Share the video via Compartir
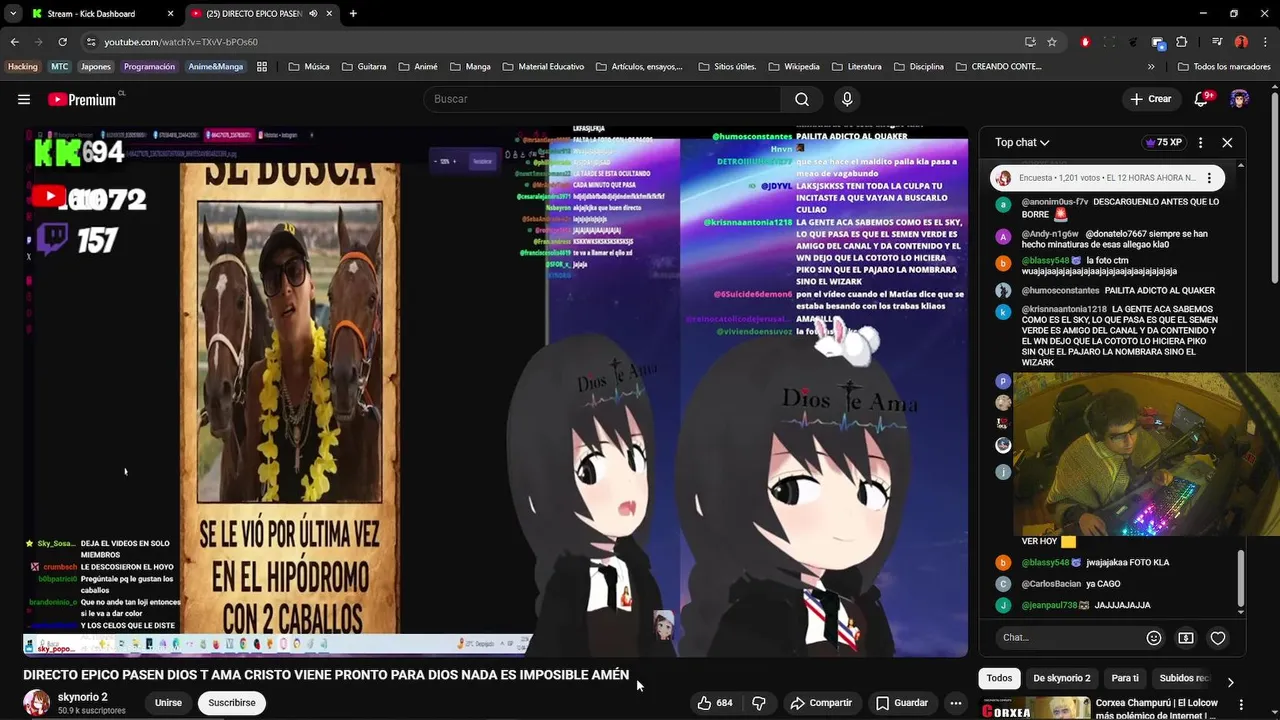The height and width of the screenshot is (720, 1280). point(821,703)
